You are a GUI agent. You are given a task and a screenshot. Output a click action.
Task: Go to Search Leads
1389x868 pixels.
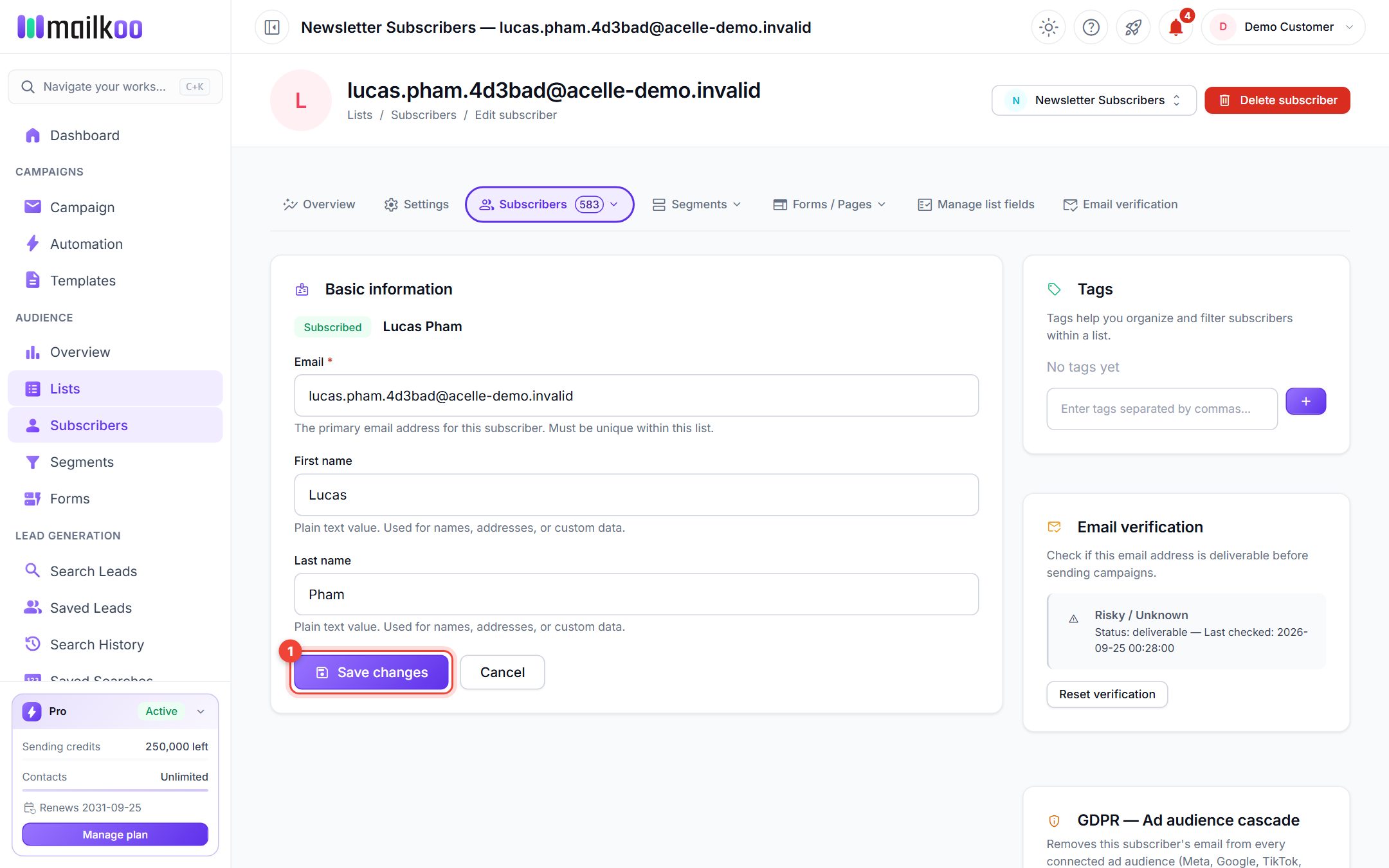click(x=115, y=571)
